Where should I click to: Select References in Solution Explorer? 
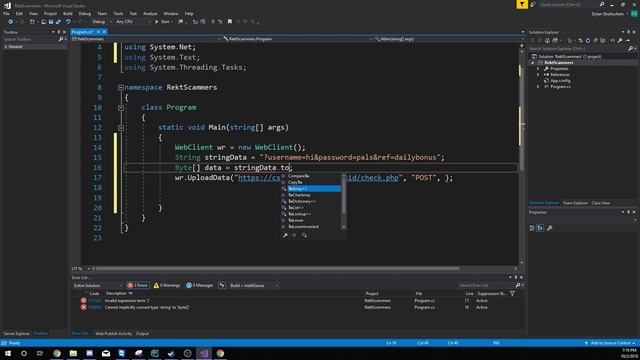(x=560, y=75)
